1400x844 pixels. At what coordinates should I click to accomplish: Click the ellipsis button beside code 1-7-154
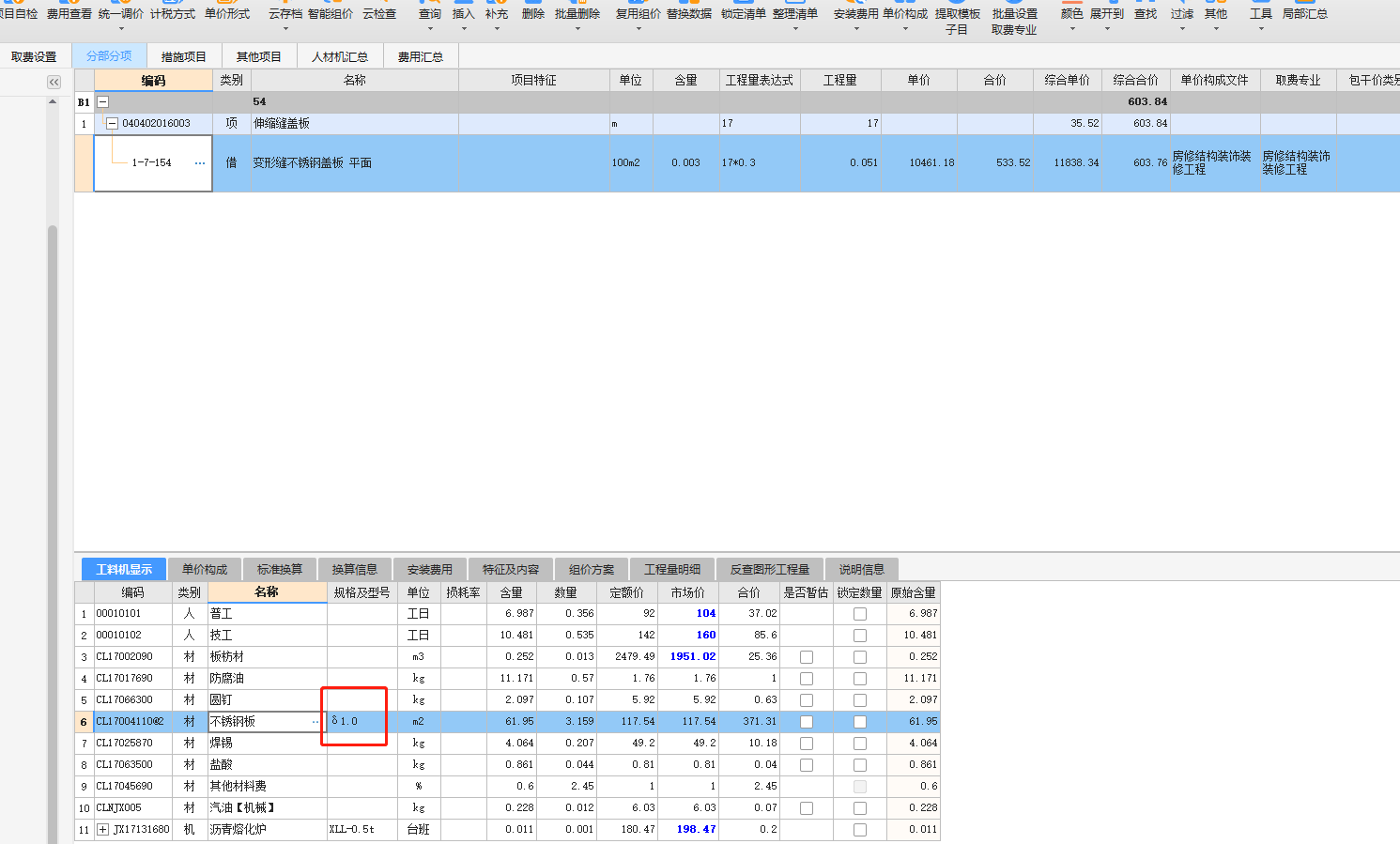tap(200, 163)
